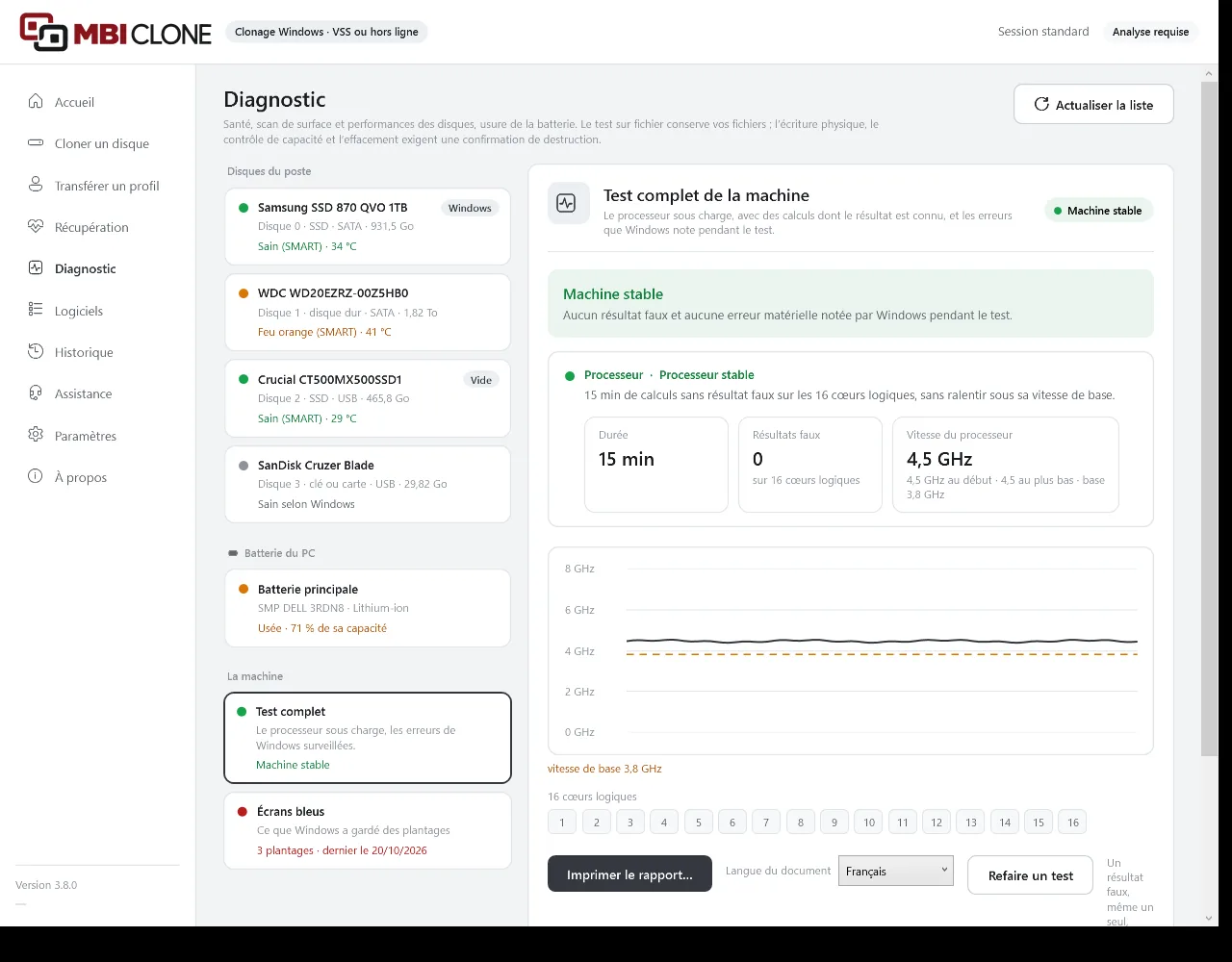Select the Test complet card
This screenshot has height=962, width=1232.
[x=368, y=738]
